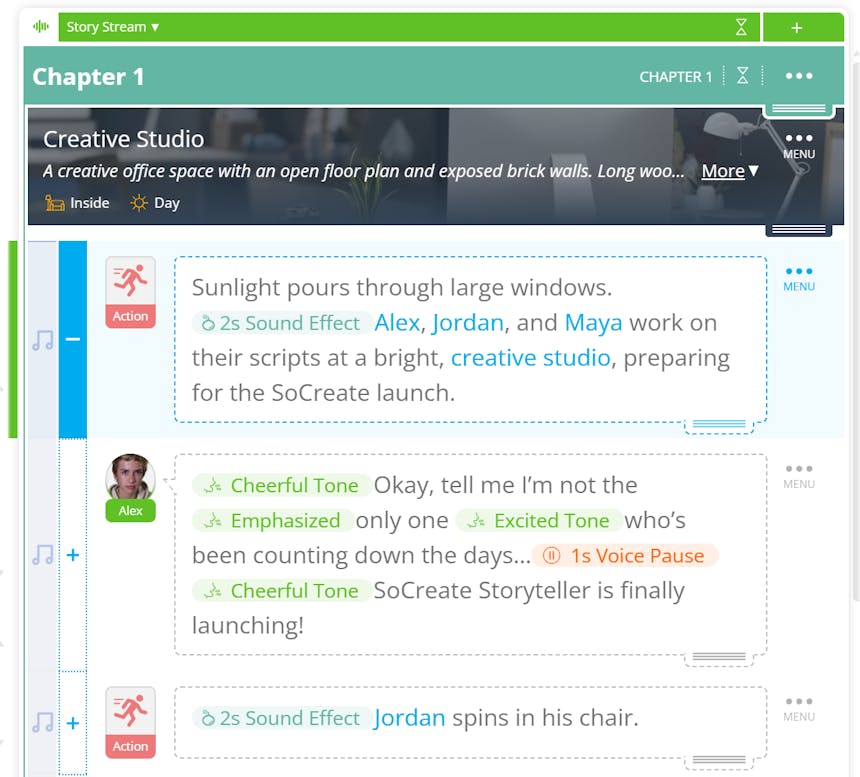
Task: Expand Jordan spins row with plus toggle
Action: click(72, 723)
